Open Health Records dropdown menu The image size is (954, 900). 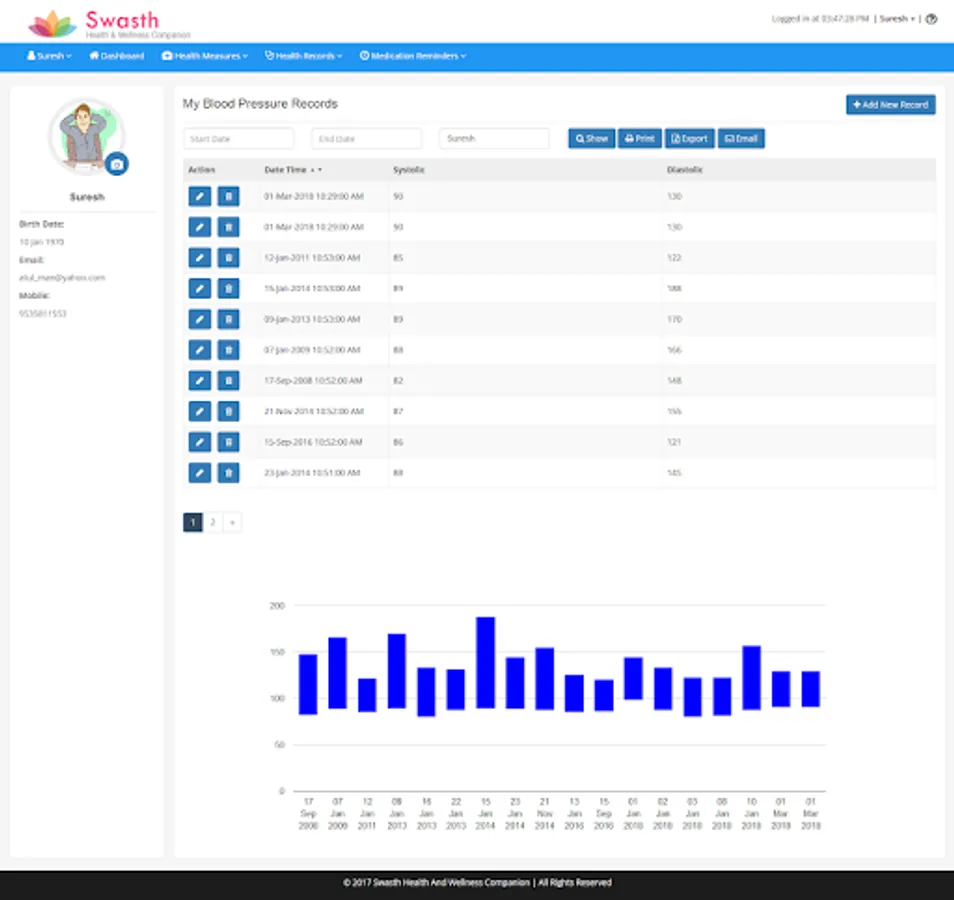point(304,56)
